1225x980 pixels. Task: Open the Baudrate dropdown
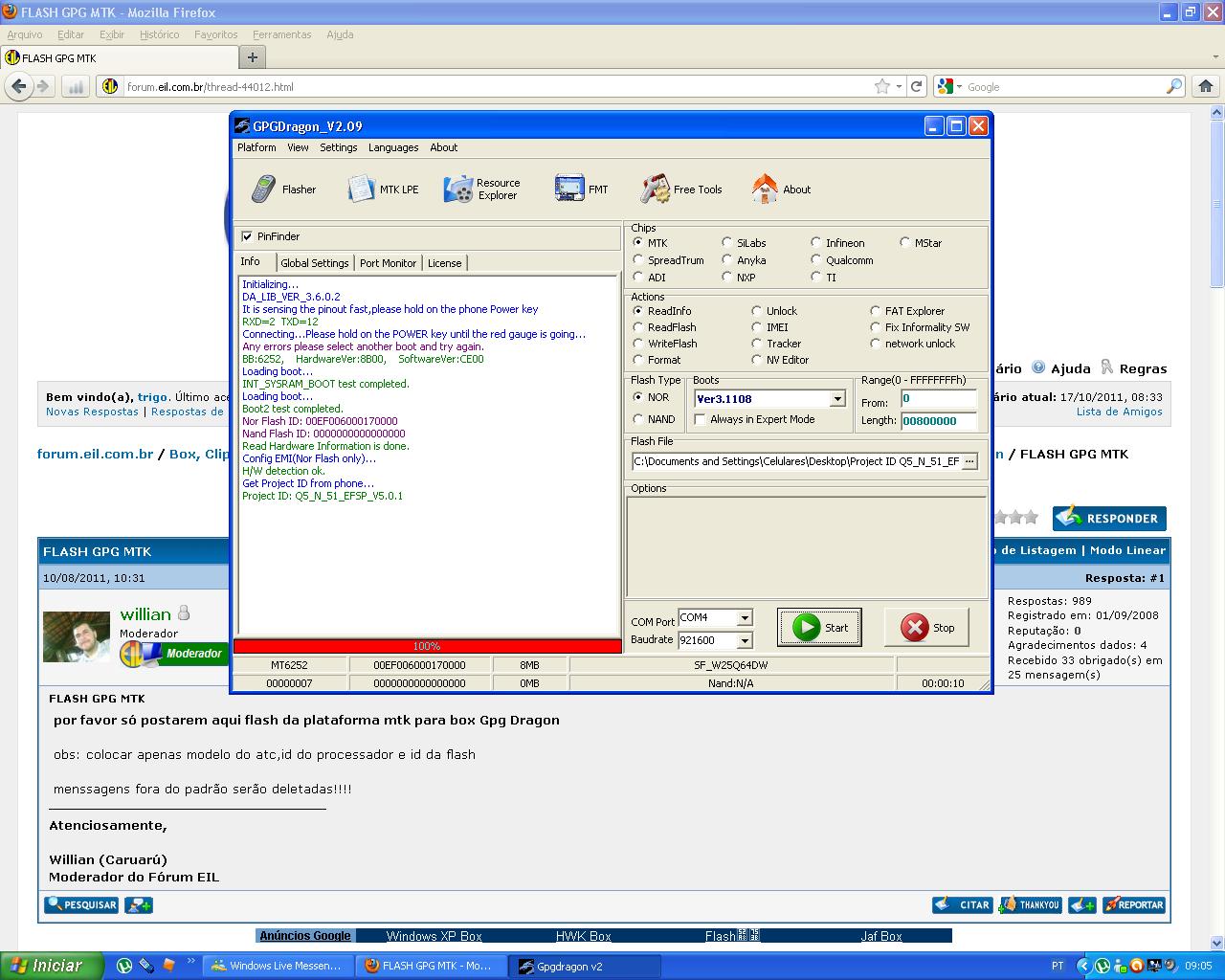tap(745, 641)
